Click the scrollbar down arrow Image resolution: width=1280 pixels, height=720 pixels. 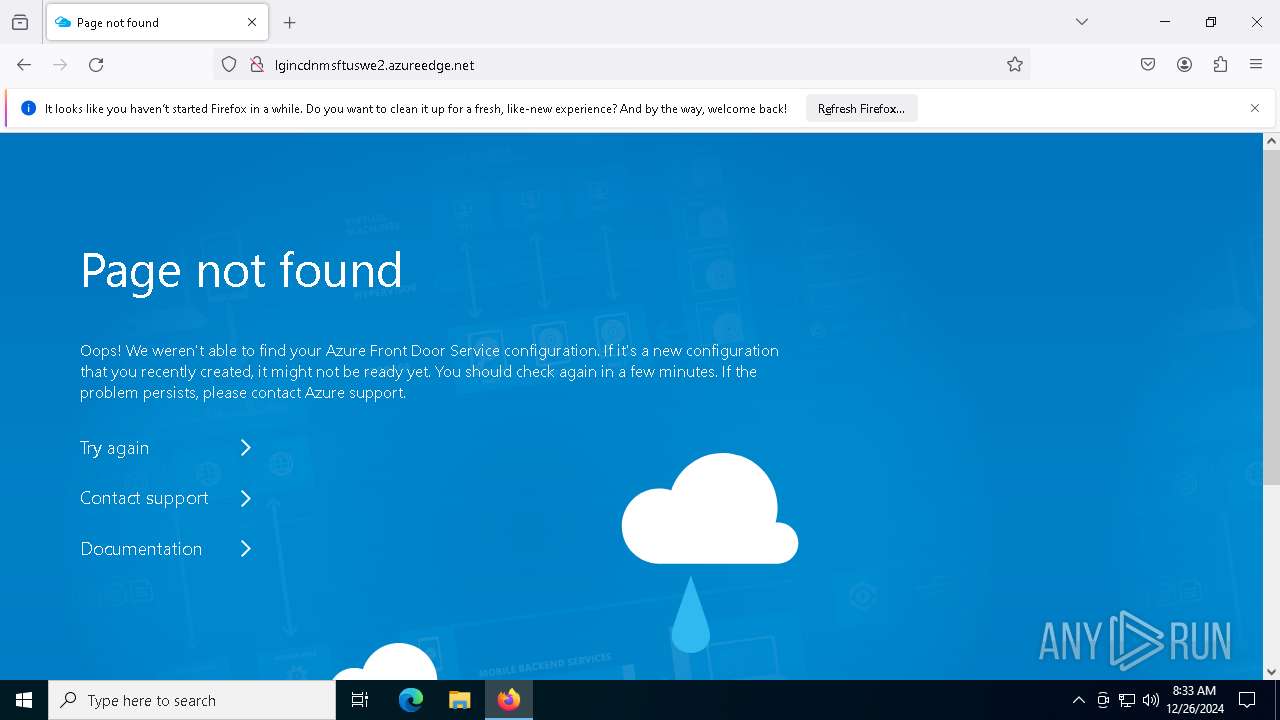tap(1271, 672)
